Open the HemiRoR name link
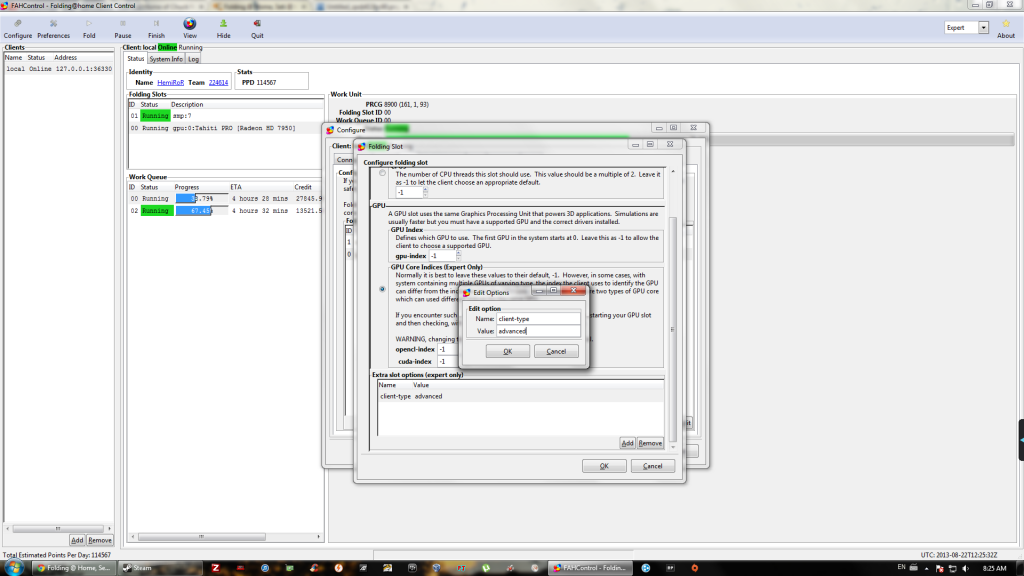Screen dimensions: 1024x576 170,82
